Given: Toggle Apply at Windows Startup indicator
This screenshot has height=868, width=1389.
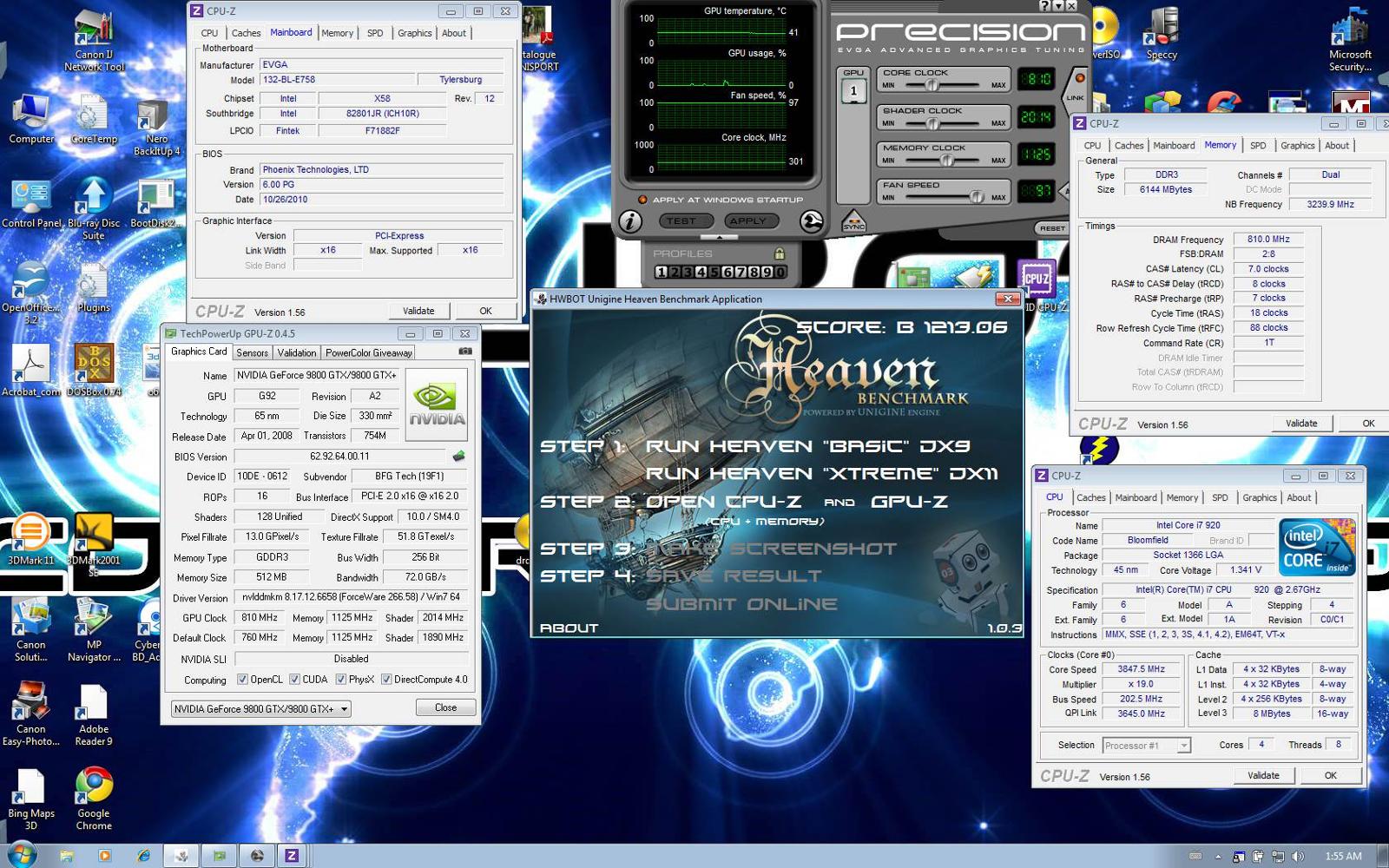Looking at the screenshot, I should [642, 200].
